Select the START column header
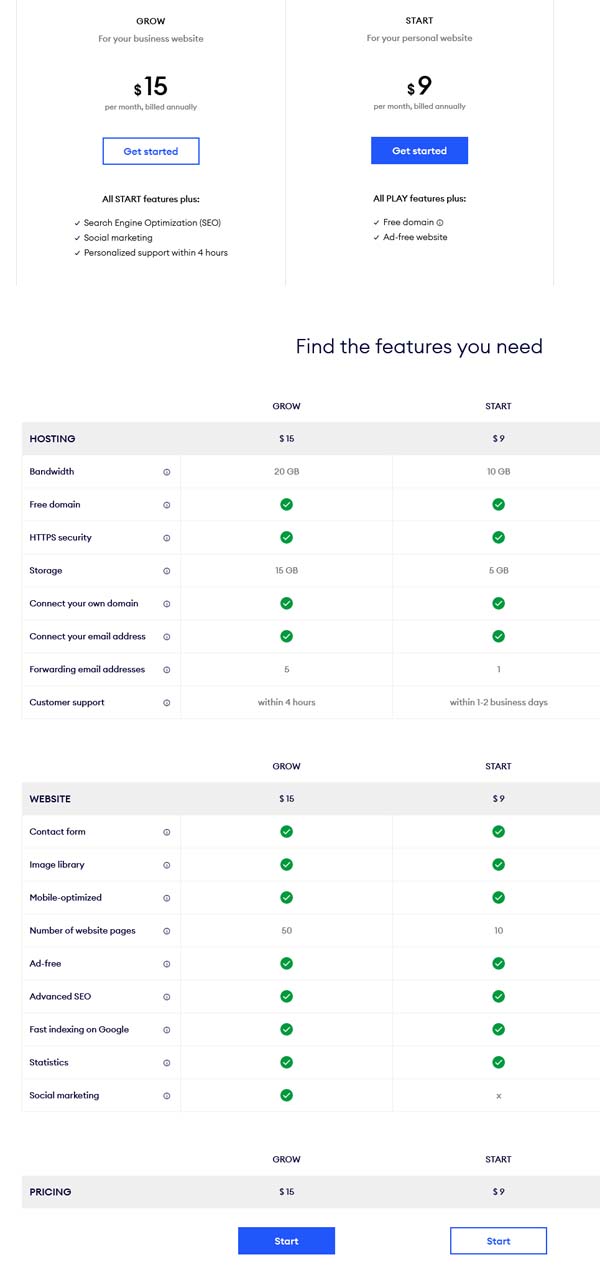600x1275 pixels. click(498, 406)
